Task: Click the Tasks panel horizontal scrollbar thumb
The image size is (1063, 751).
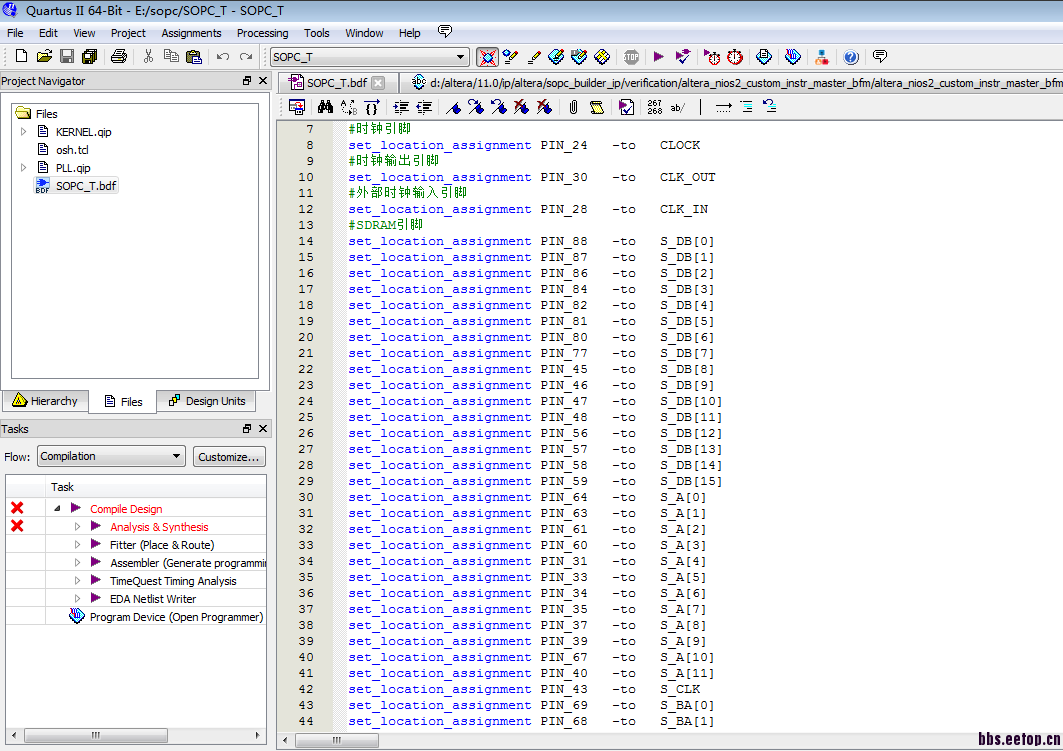Action: click(96, 735)
